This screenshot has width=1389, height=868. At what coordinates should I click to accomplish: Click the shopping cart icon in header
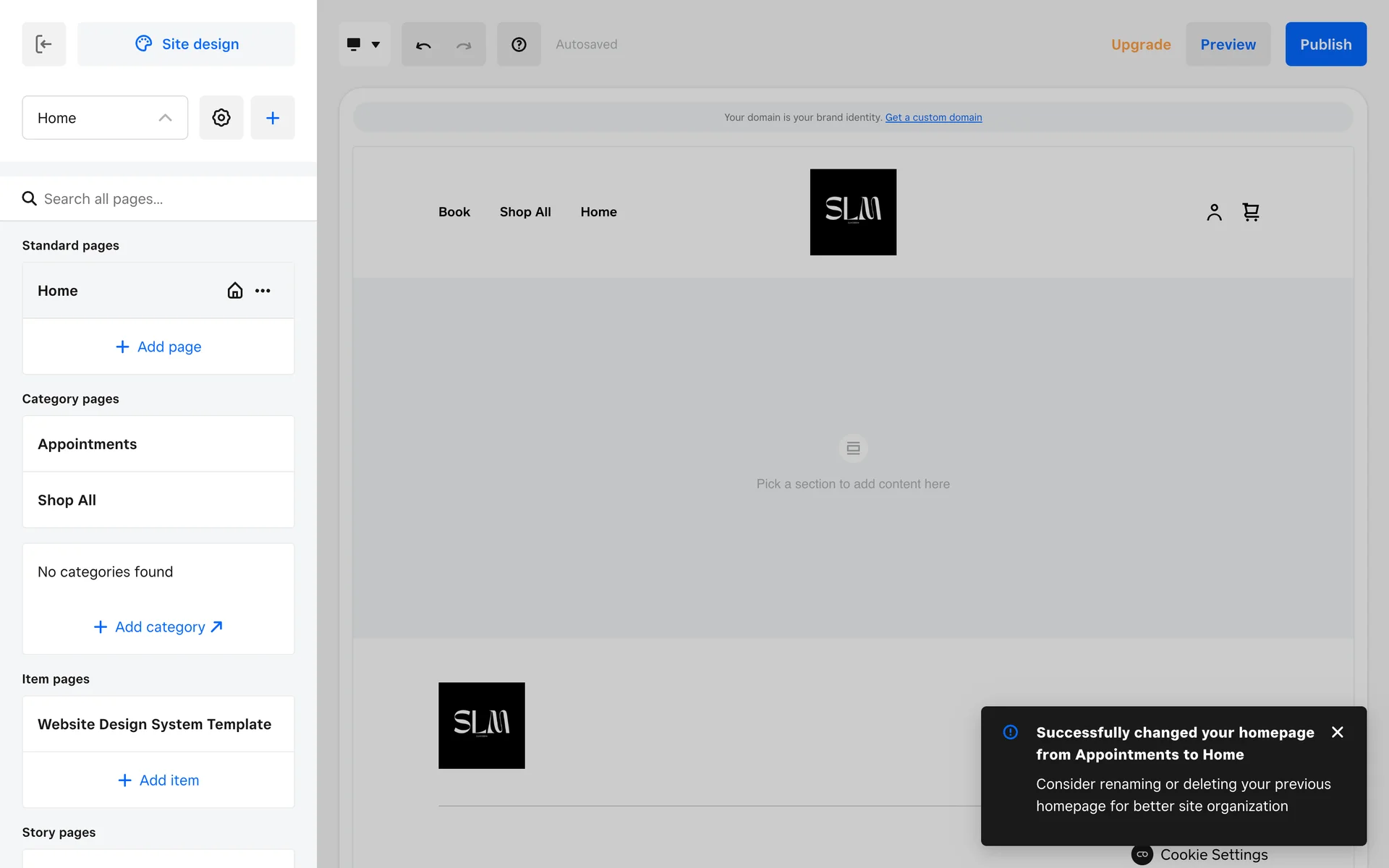(1251, 212)
